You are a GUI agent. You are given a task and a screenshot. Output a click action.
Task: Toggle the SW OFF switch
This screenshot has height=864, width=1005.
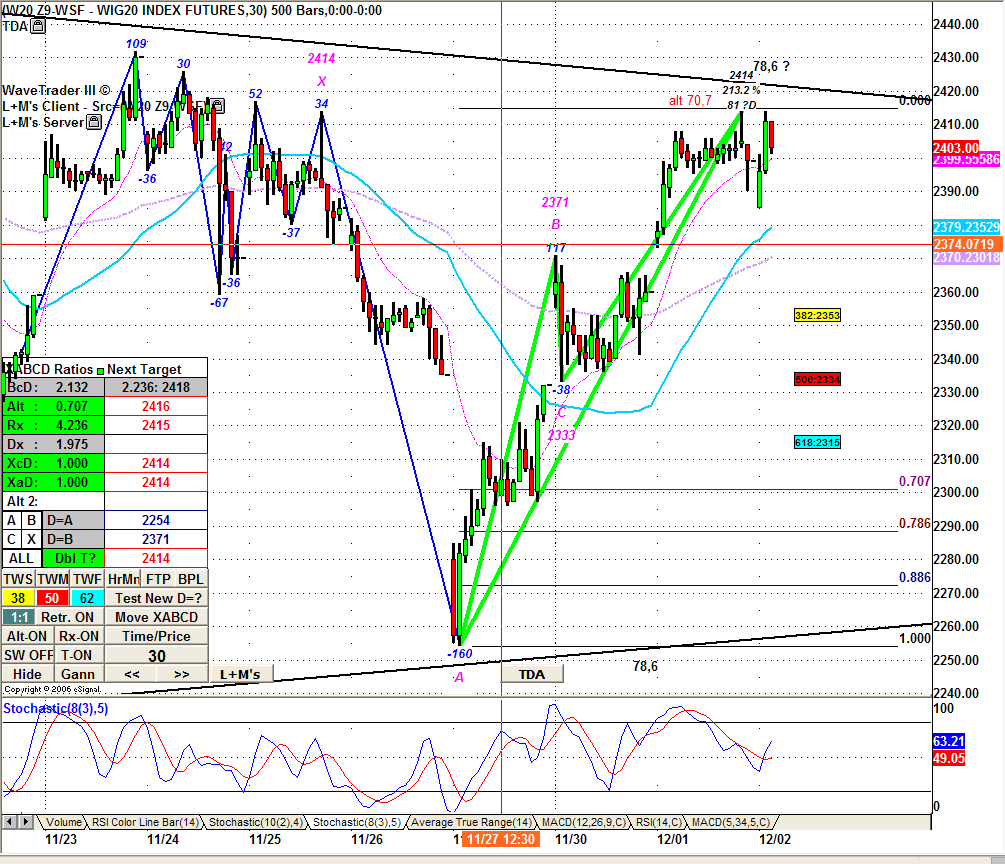26,655
